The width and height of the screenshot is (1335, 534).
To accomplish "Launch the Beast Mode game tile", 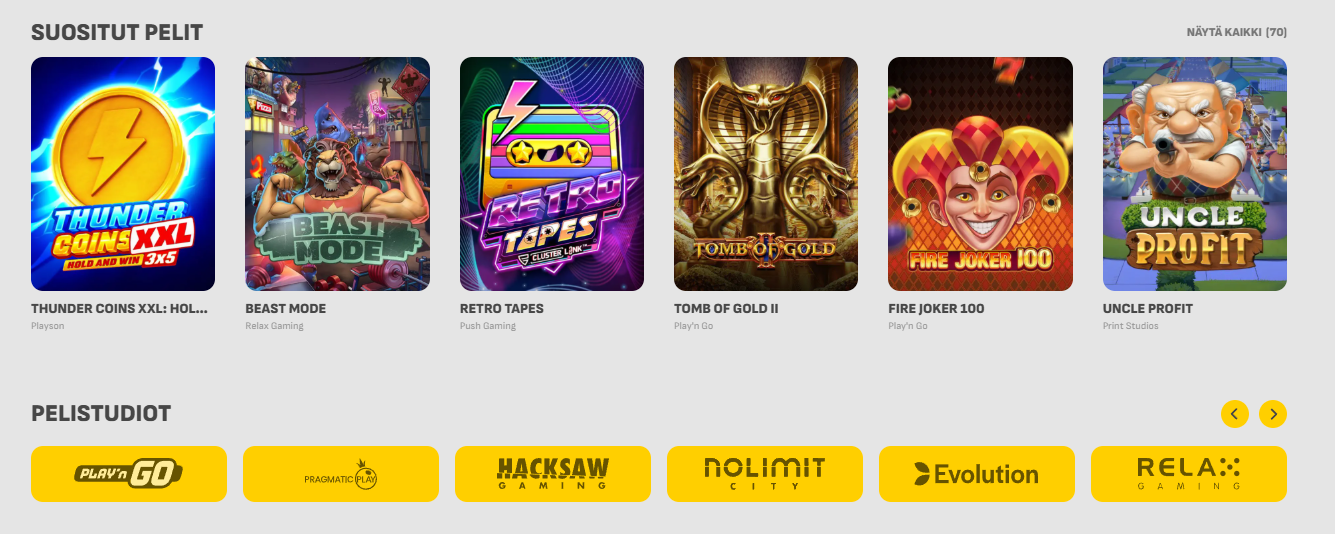I will pyautogui.click(x=337, y=174).
